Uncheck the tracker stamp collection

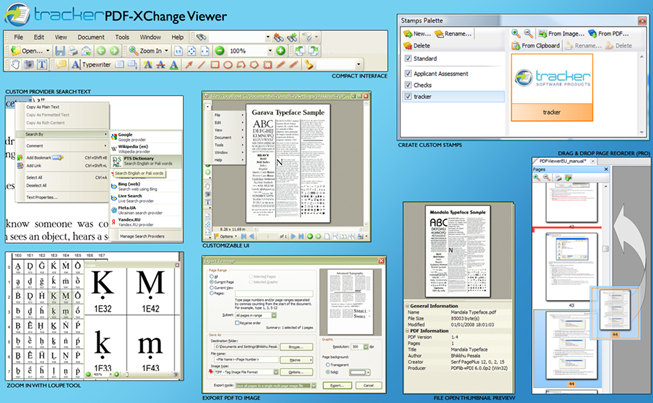coord(408,96)
